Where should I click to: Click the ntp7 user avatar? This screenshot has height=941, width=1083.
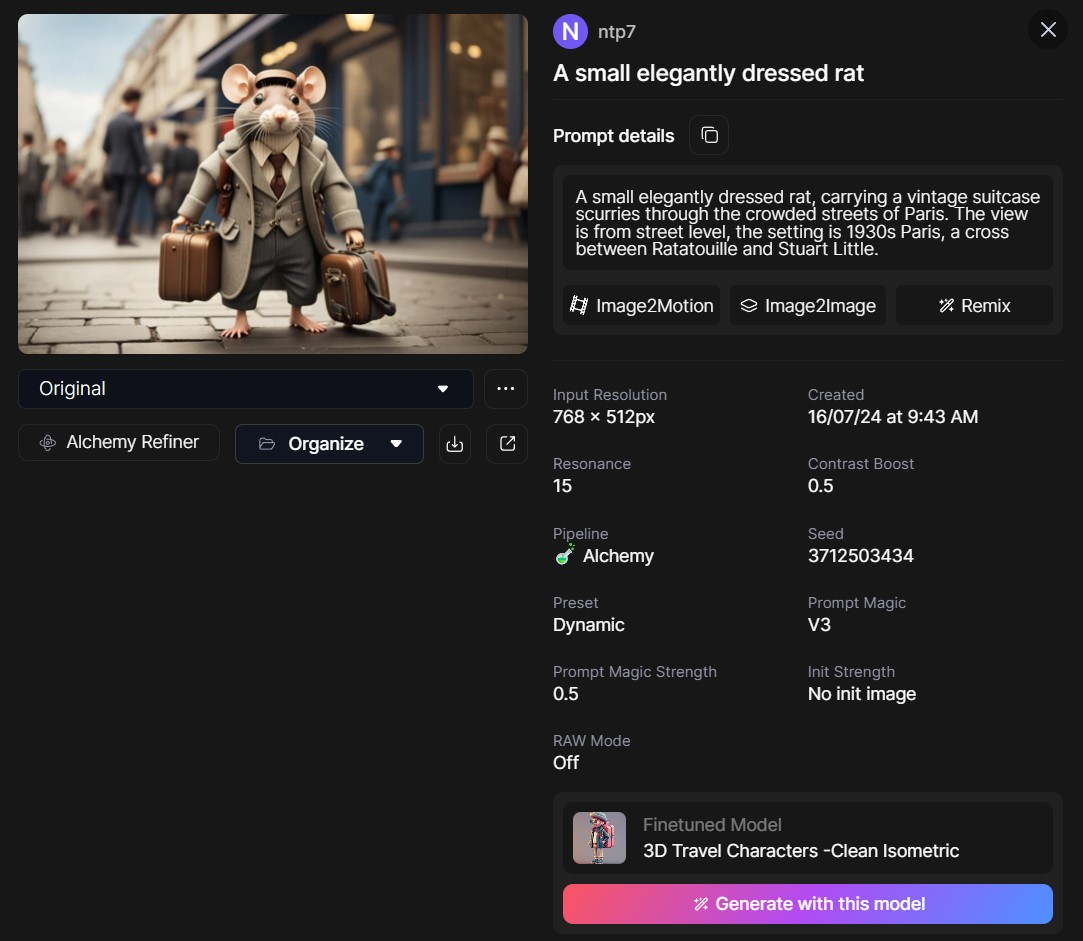(570, 32)
